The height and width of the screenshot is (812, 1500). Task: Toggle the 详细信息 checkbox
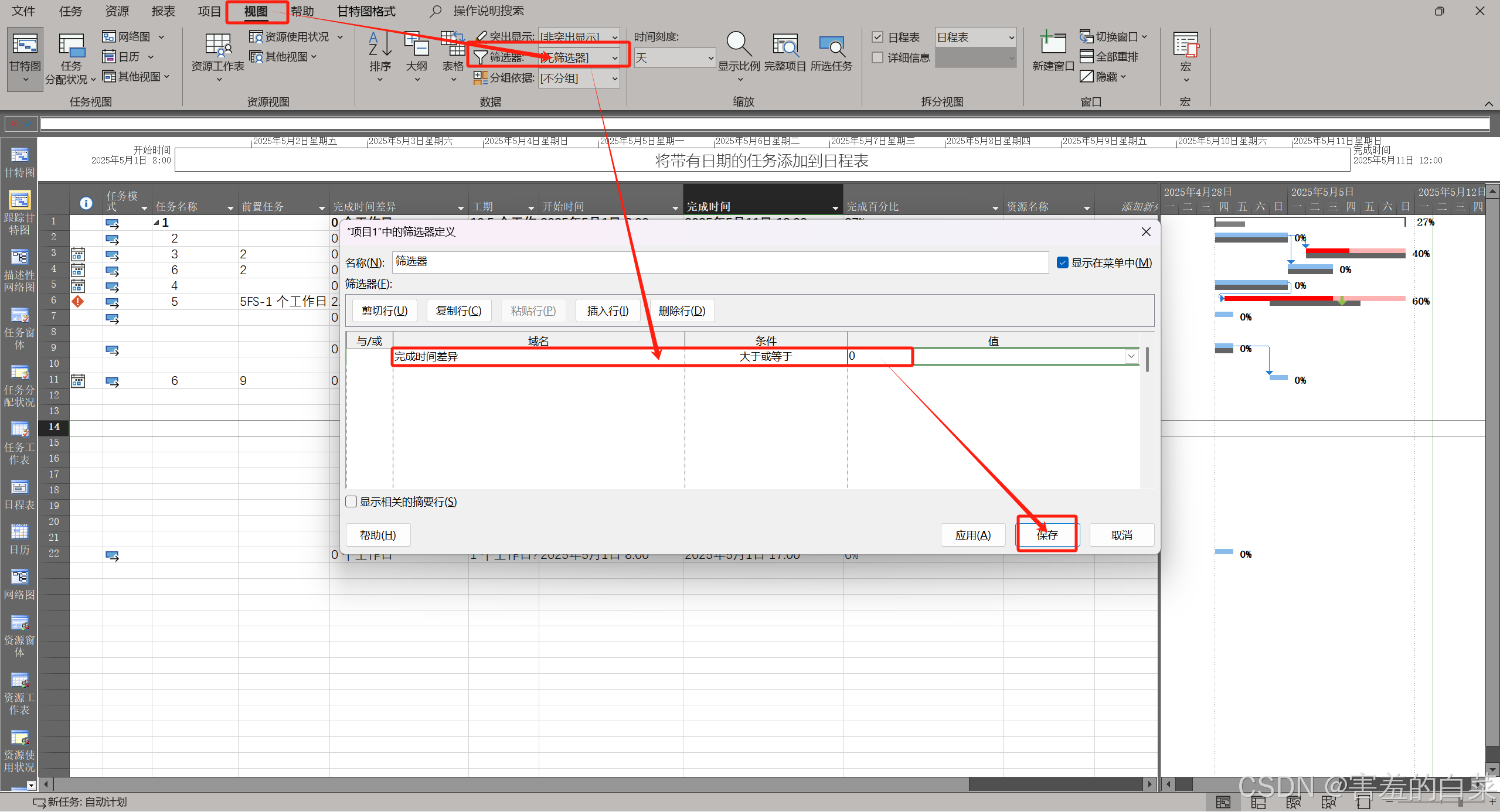click(x=877, y=58)
